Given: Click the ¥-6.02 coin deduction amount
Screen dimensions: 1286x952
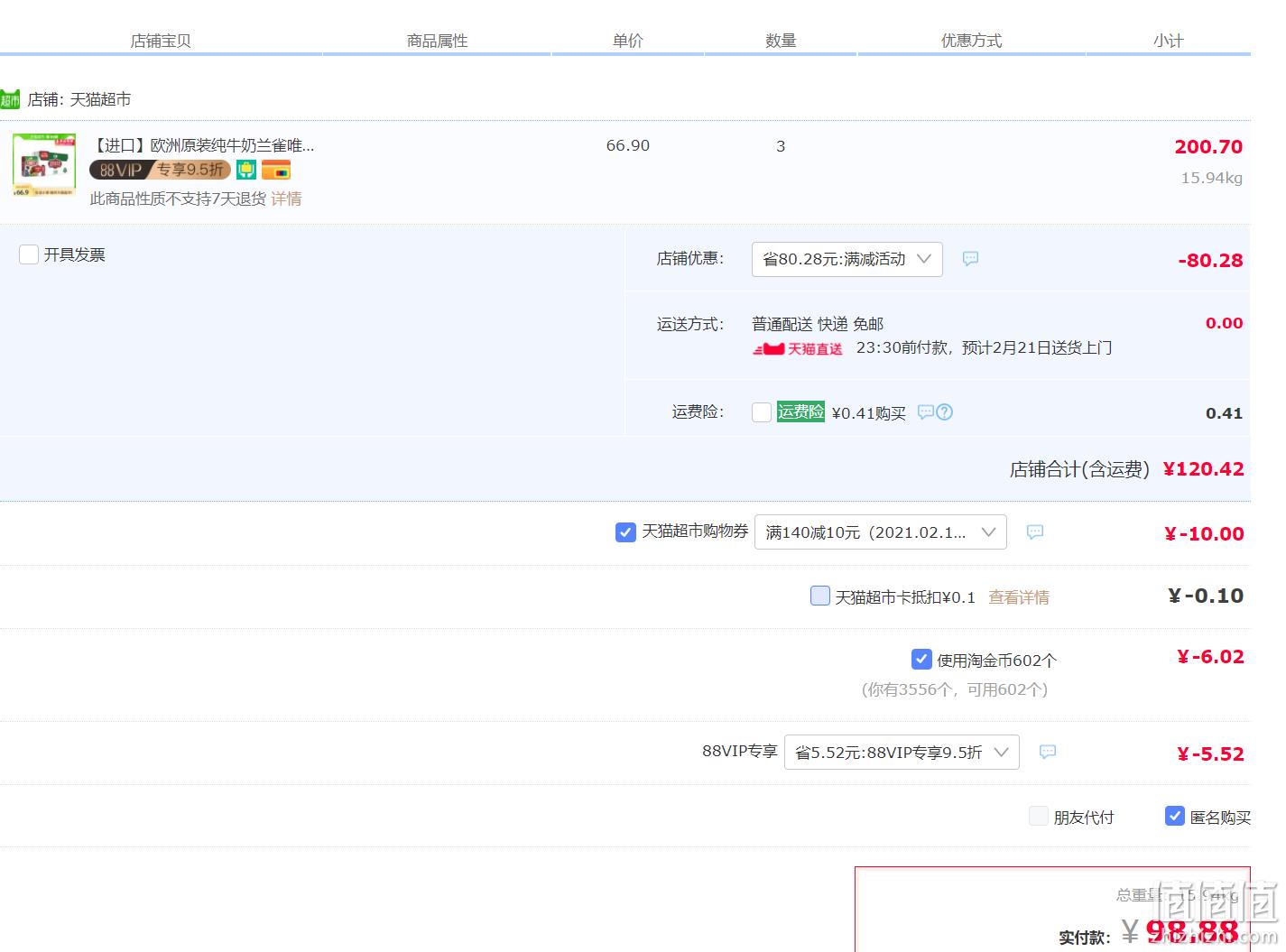Looking at the screenshot, I should click(x=1209, y=657).
